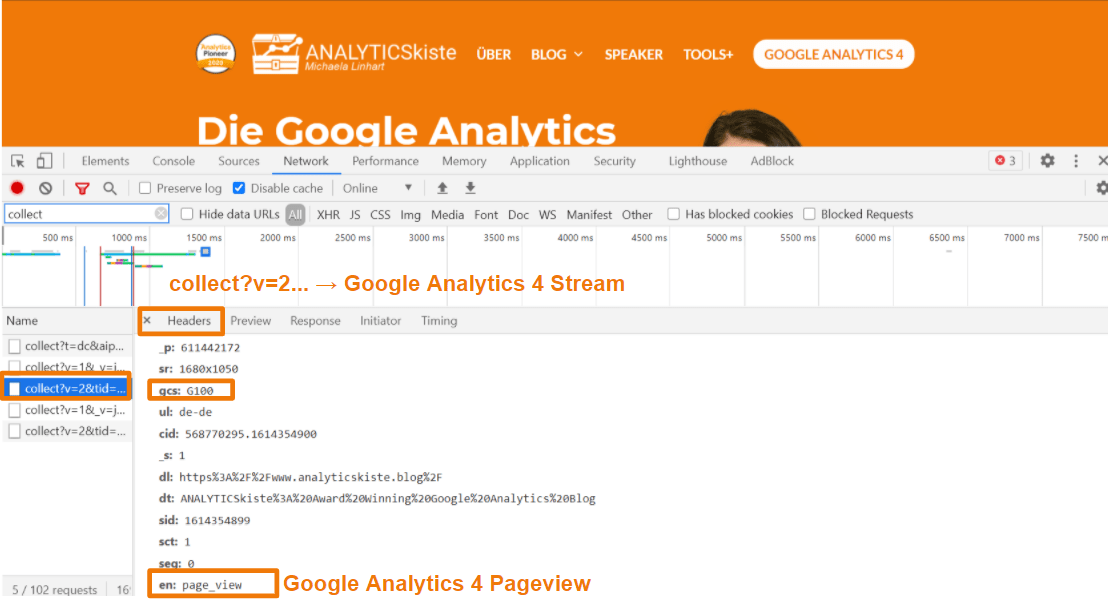Toggle the device toolbar icon

pos(43,161)
